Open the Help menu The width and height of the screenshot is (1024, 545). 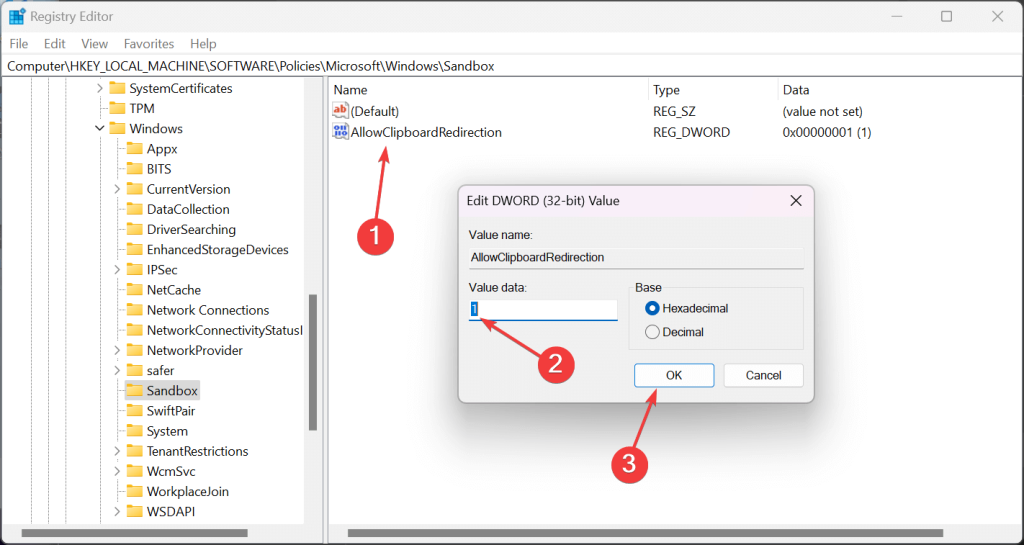click(203, 44)
